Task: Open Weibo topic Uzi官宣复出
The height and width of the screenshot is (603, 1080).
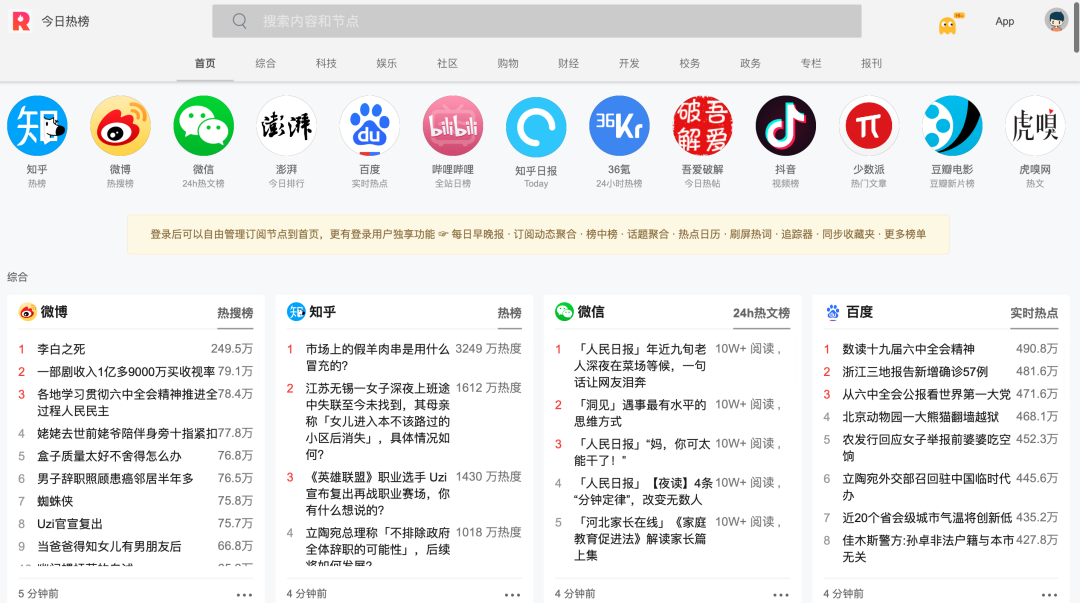Action: 70,524
